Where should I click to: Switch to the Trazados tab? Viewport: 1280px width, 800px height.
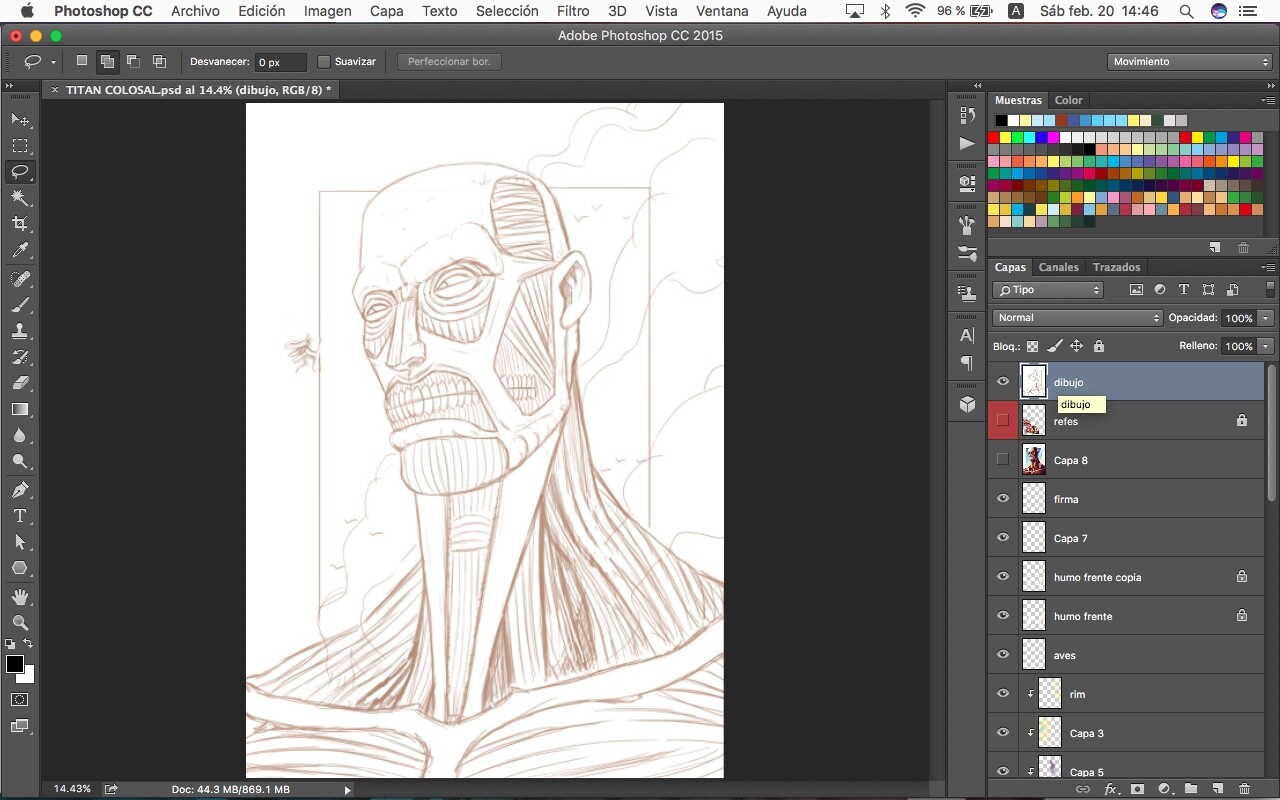(x=1116, y=267)
